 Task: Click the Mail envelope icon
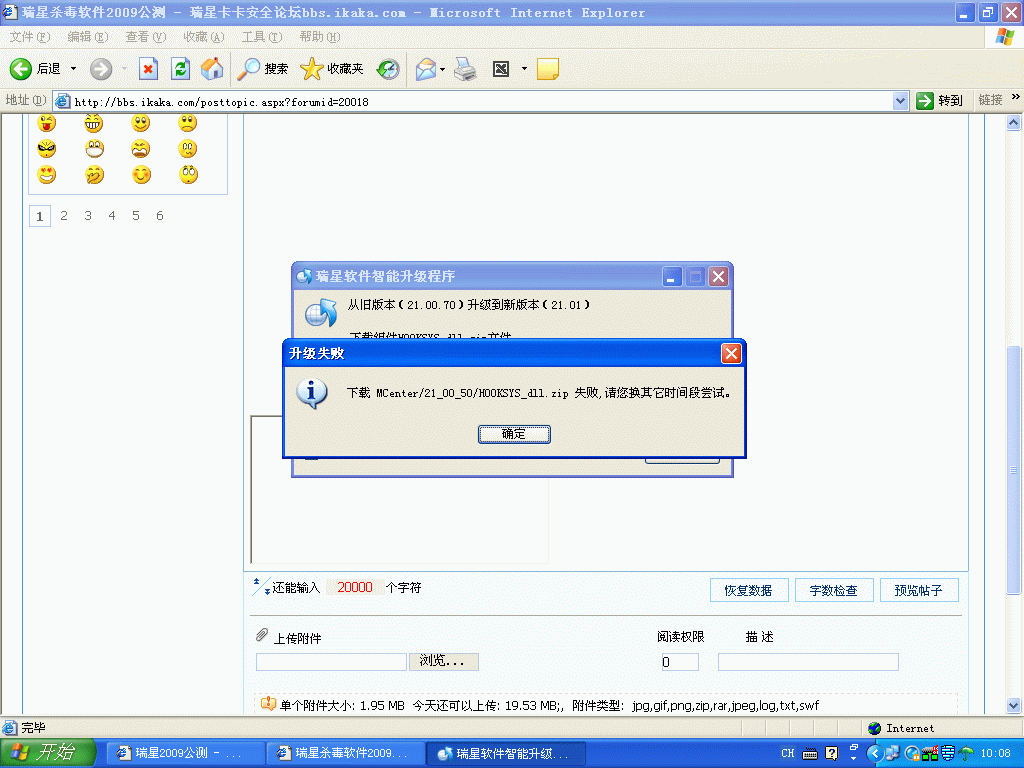tap(426, 69)
